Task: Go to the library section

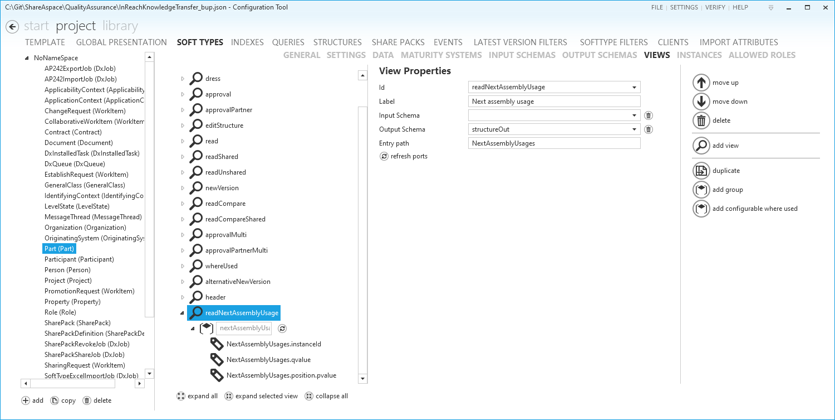Action: coord(120,26)
